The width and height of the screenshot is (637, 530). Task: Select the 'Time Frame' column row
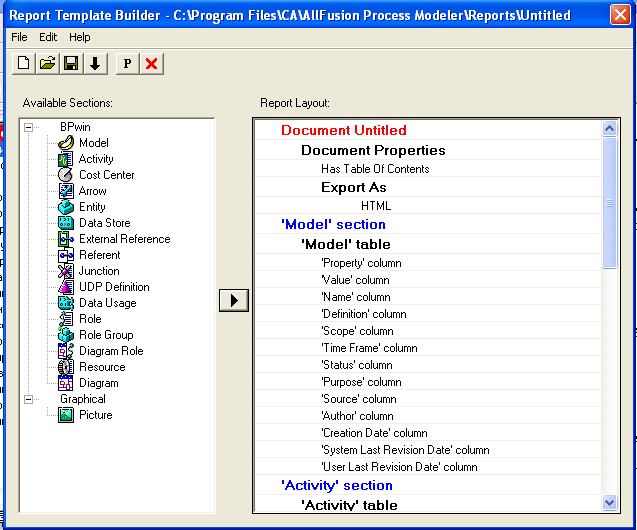[x=428, y=348]
